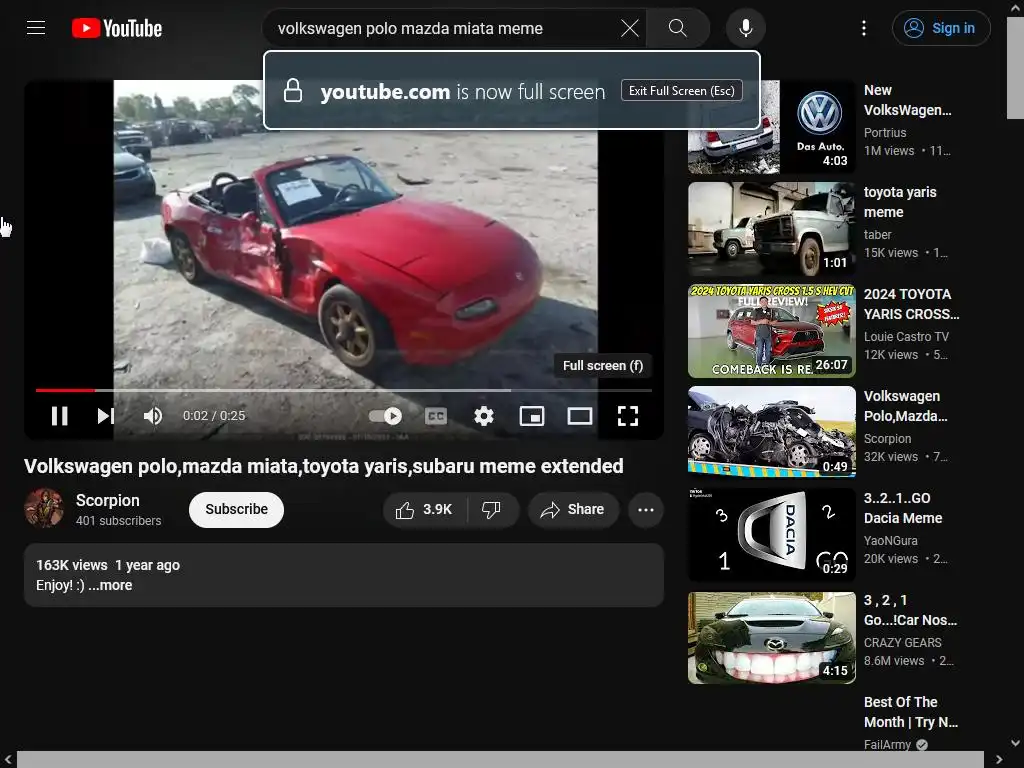Click '163K views 1 year ago' text
Viewport: 1024px width, 768px height.
tap(108, 566)
